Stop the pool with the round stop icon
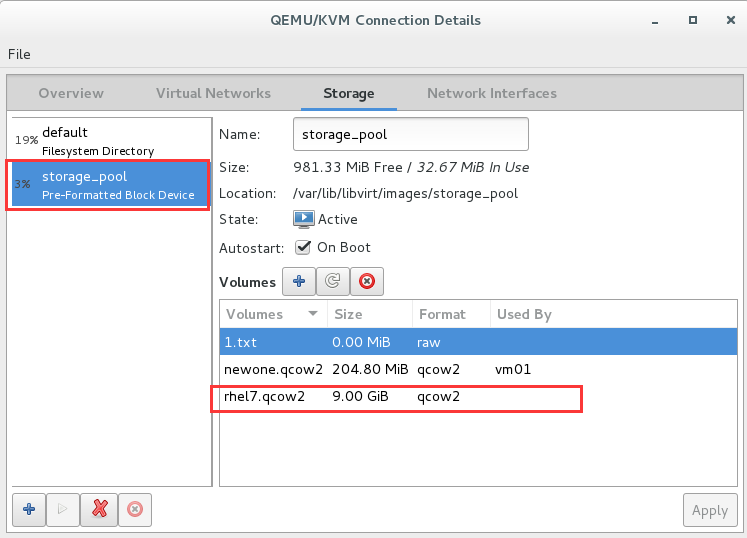Viewport: 747px width, 538px height. (135, 509)
